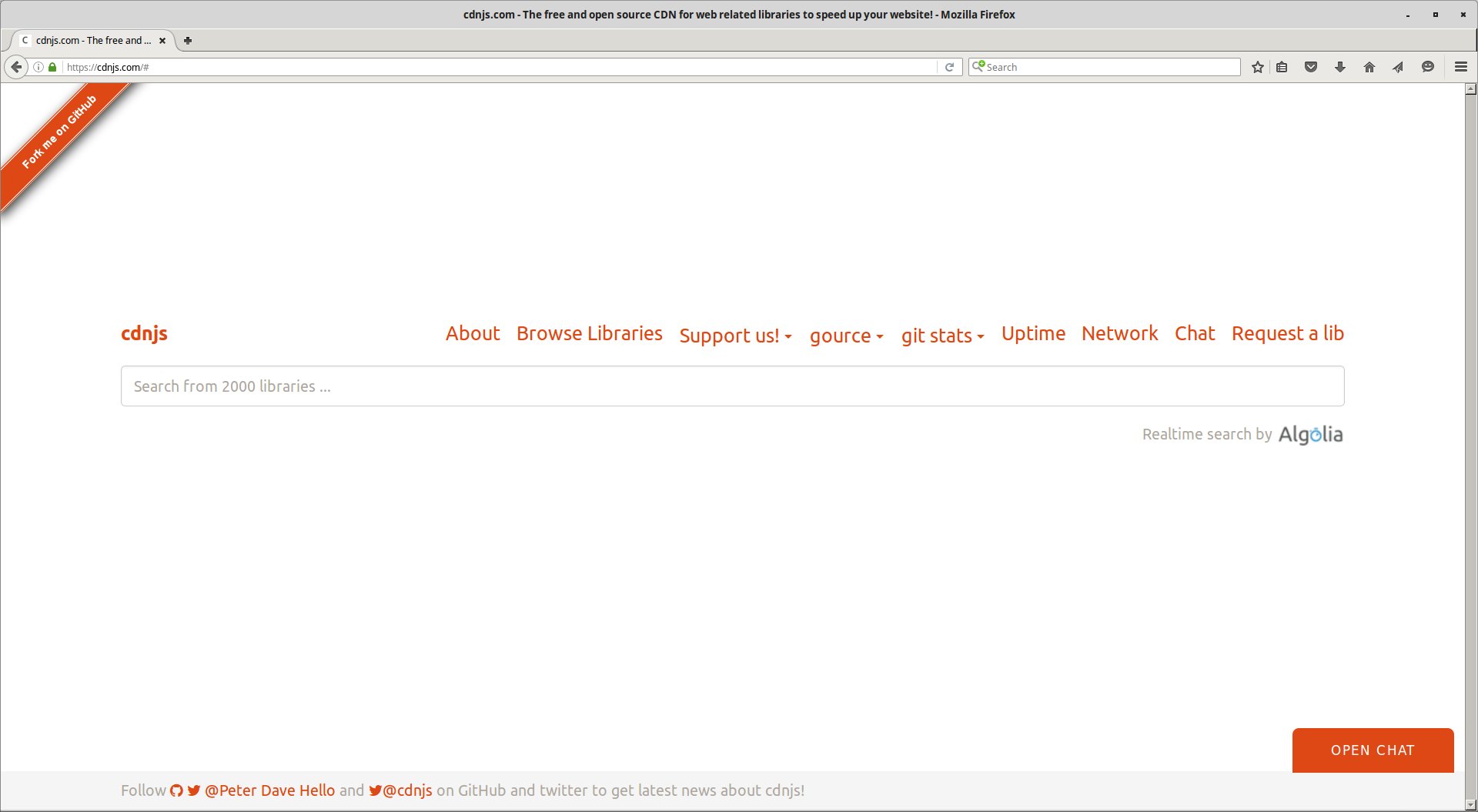The image size is (1478, 812).
Task: Save page to Pocket
Action: tap(1311, 67)
